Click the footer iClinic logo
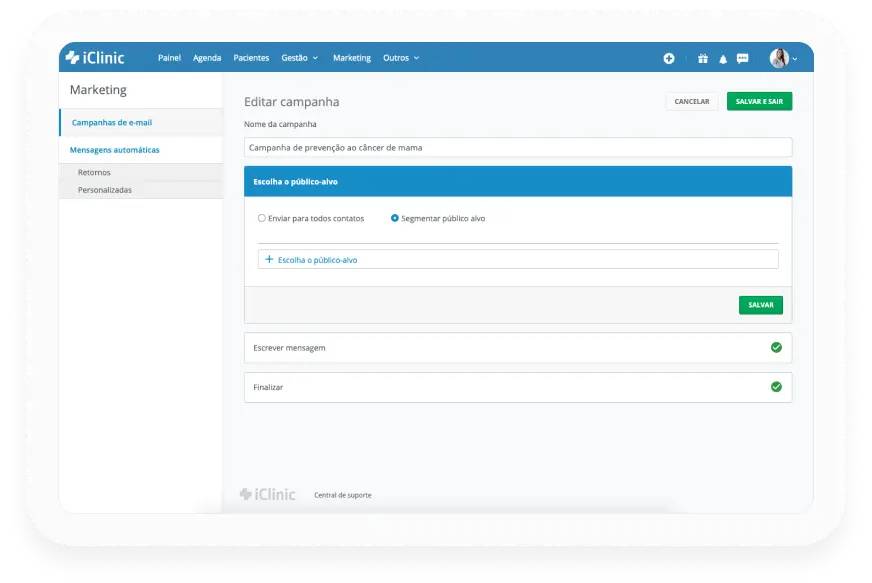Viewport: 872px width, 583px height. [x=267, y=494]
